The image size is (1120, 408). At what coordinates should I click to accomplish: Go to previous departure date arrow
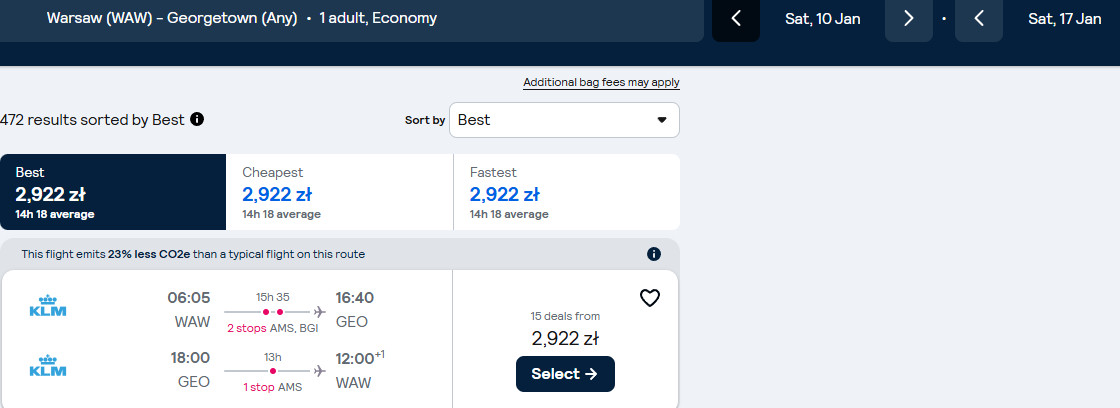[736, 19]
